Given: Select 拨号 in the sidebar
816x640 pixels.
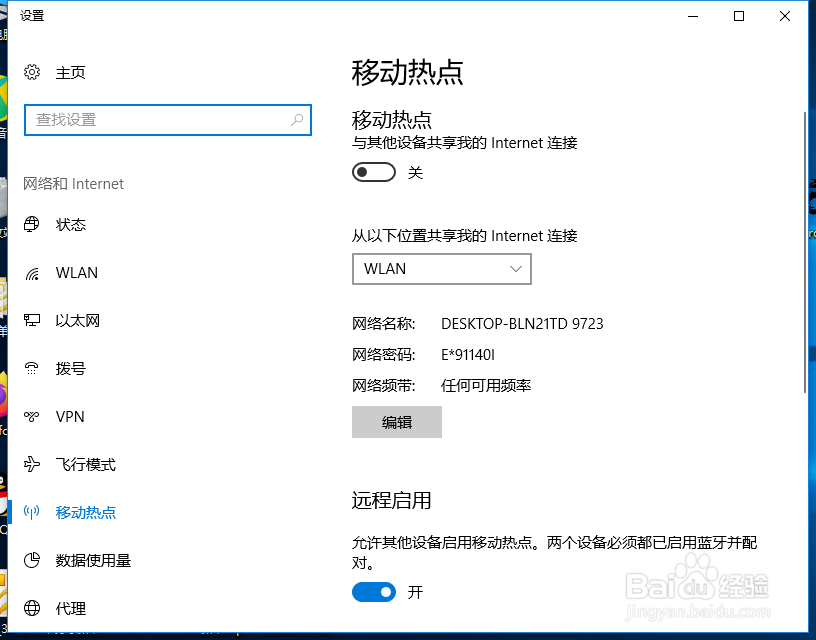Looking at the screenshot, I should [x=70, y=368].
